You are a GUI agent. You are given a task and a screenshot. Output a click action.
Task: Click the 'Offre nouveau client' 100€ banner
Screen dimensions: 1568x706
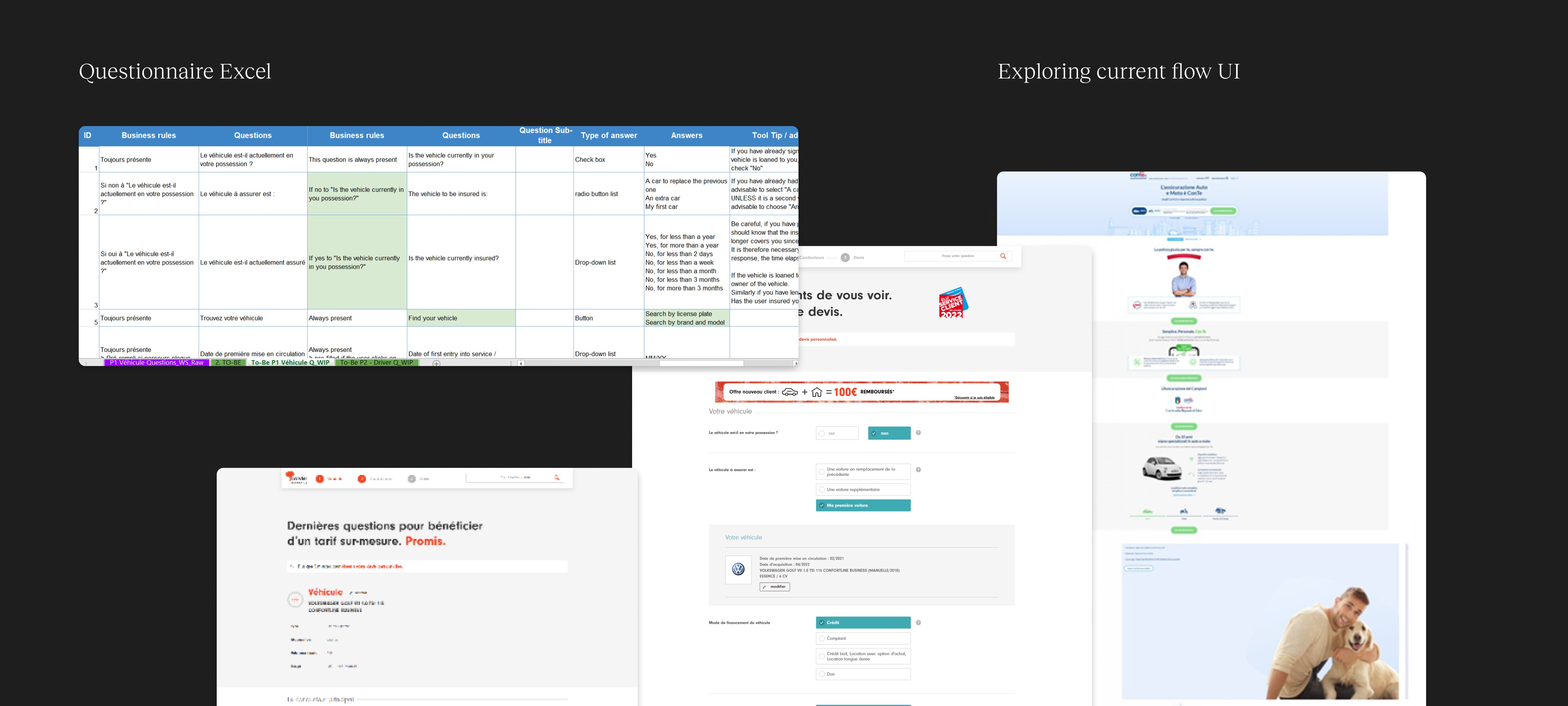tap(862, 392)
